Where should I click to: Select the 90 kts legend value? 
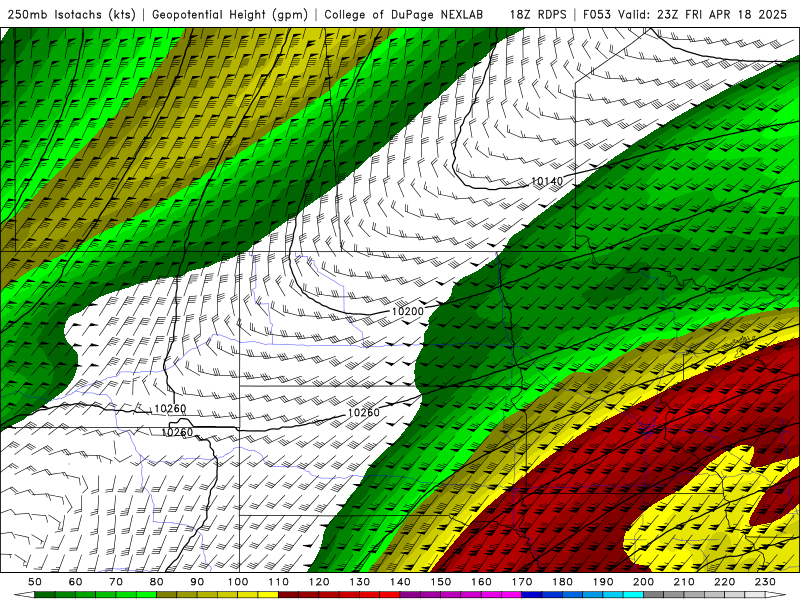[x=197, y=582]
